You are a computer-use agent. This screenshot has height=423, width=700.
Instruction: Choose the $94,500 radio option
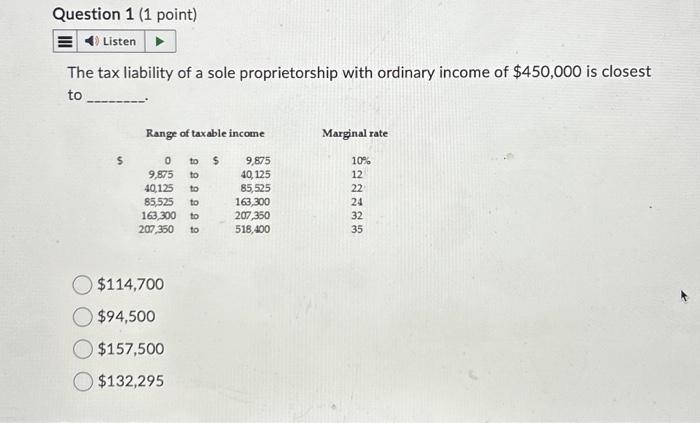tap(82, 317)
